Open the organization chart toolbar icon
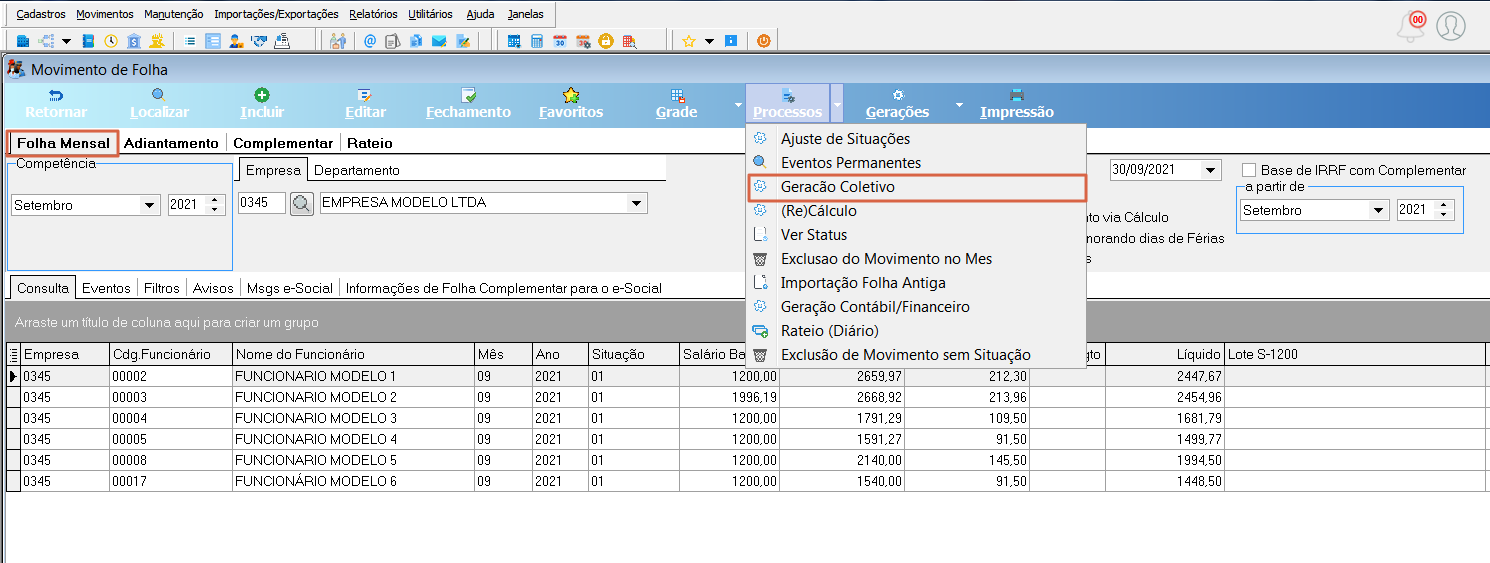This screenshot has width=1490, height=563. (46, 41)
